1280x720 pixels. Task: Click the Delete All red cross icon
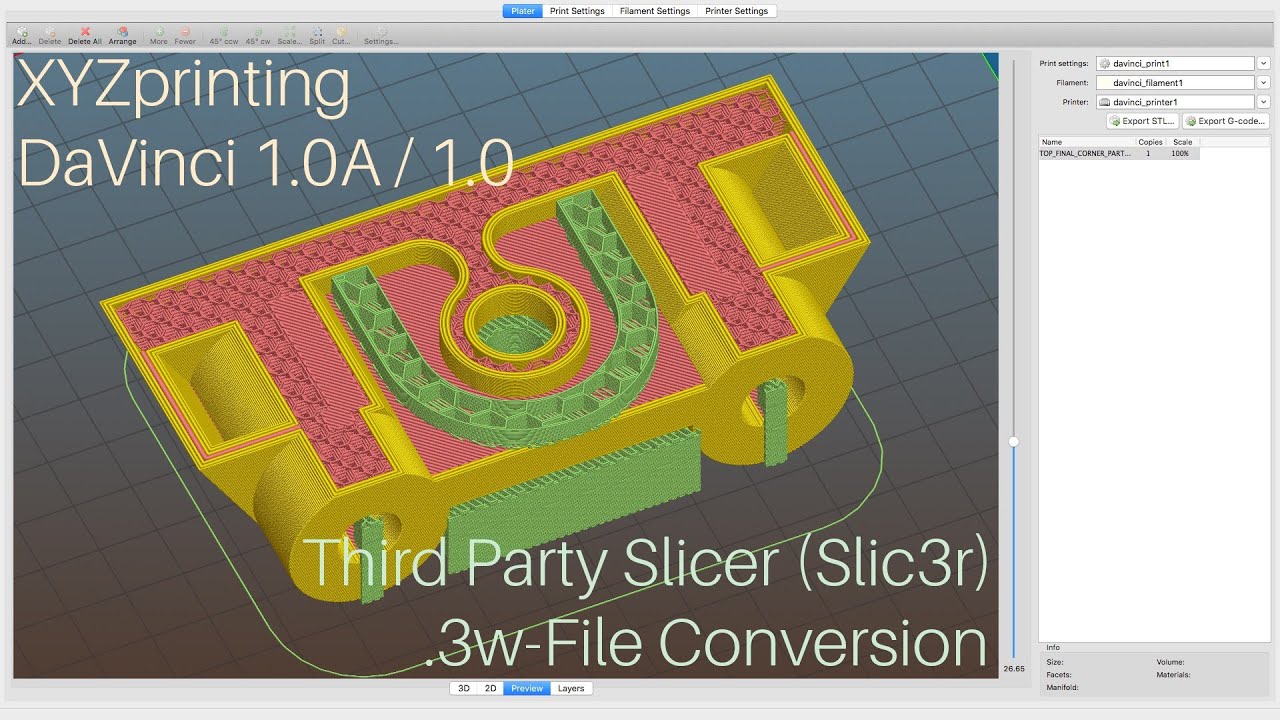(x=85, y=31)
